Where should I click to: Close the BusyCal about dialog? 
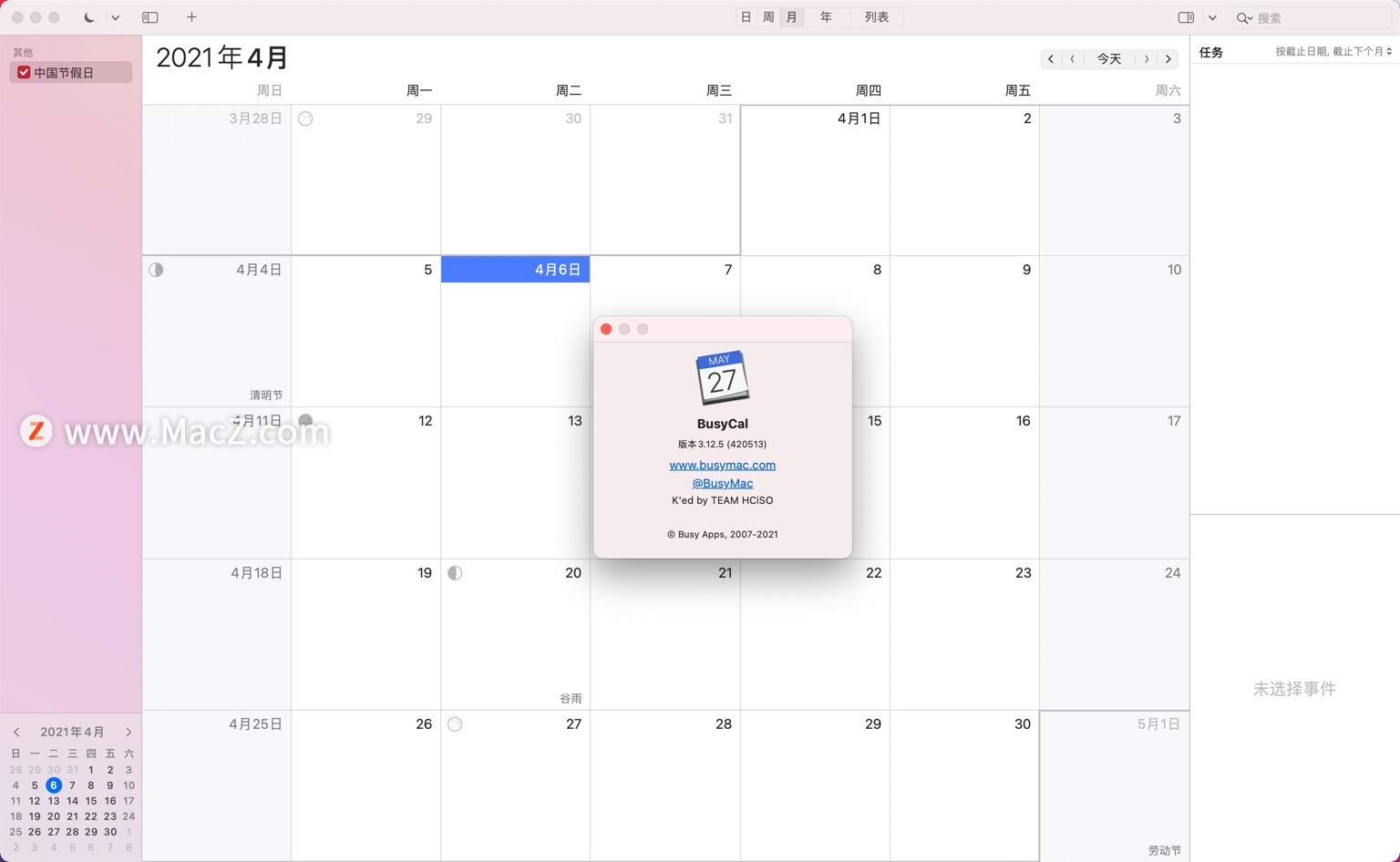[606, 329]
